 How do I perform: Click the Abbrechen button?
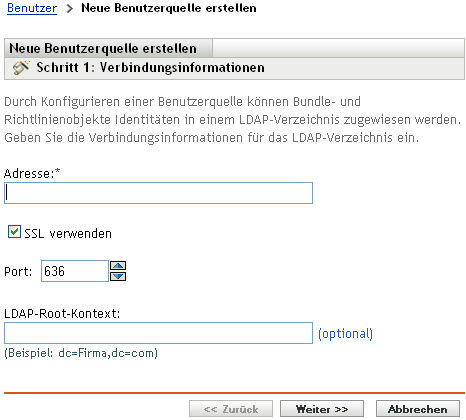pyautogui.click(x=418, y=409)
